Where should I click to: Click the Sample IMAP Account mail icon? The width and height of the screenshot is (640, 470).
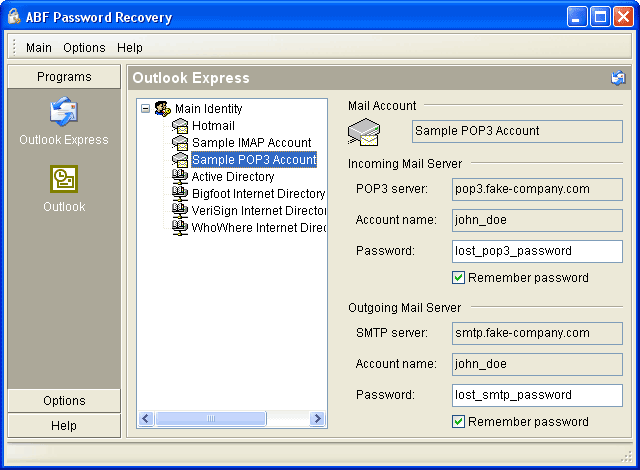[180, 143]
